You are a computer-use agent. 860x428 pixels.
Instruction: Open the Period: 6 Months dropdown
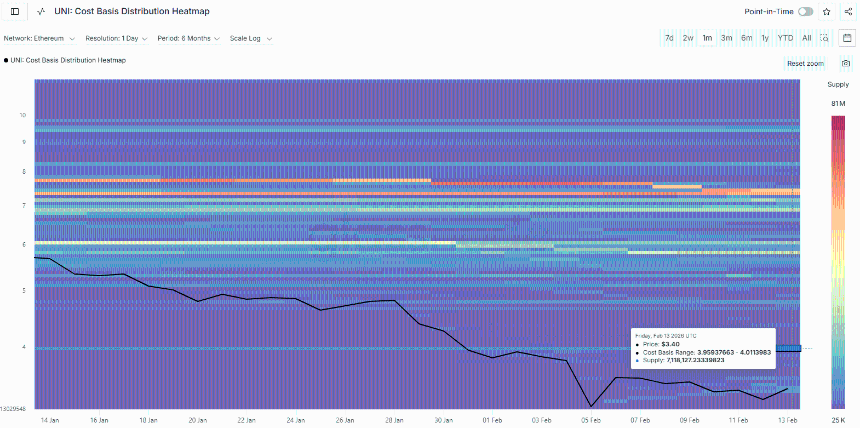(x=189, y=38)
